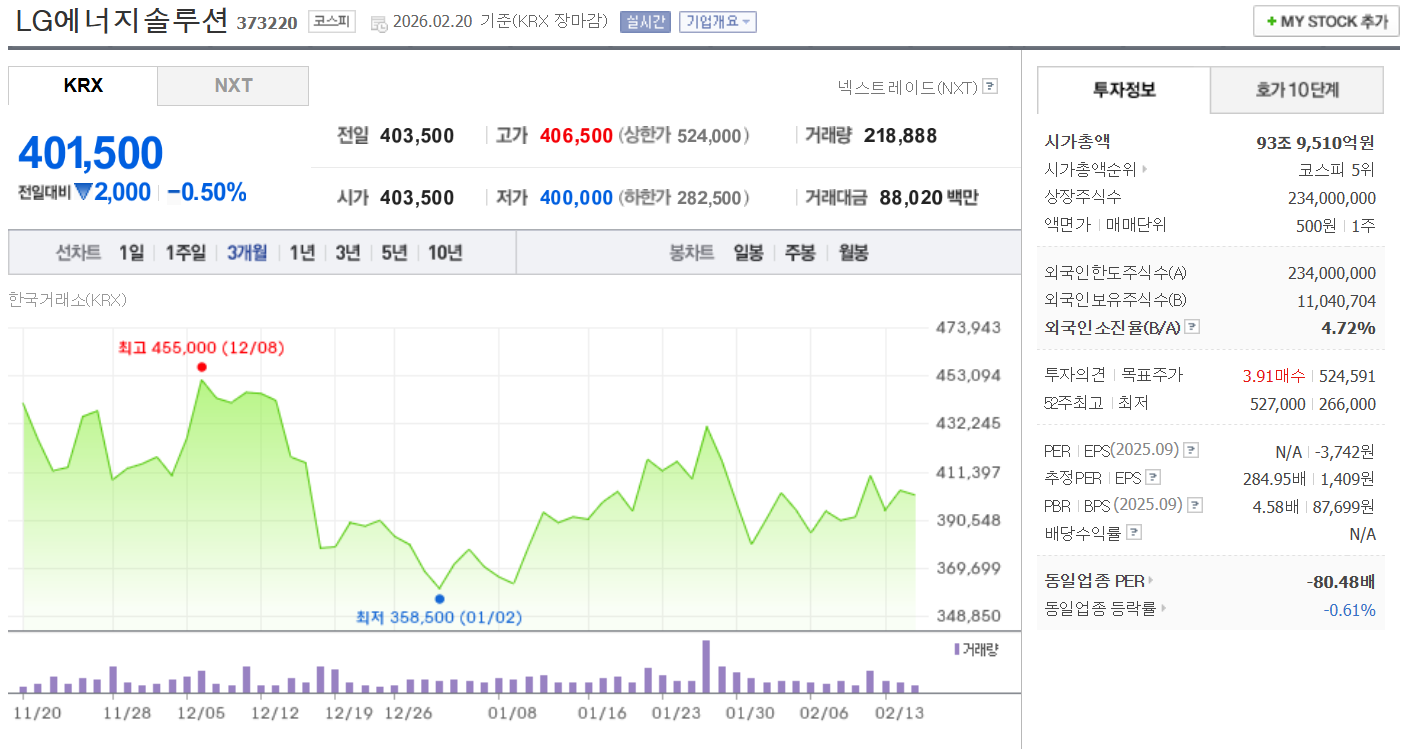1405x749 pixels.
Task: Switch to the NXT tab
Action: click(x=233, y=86)
